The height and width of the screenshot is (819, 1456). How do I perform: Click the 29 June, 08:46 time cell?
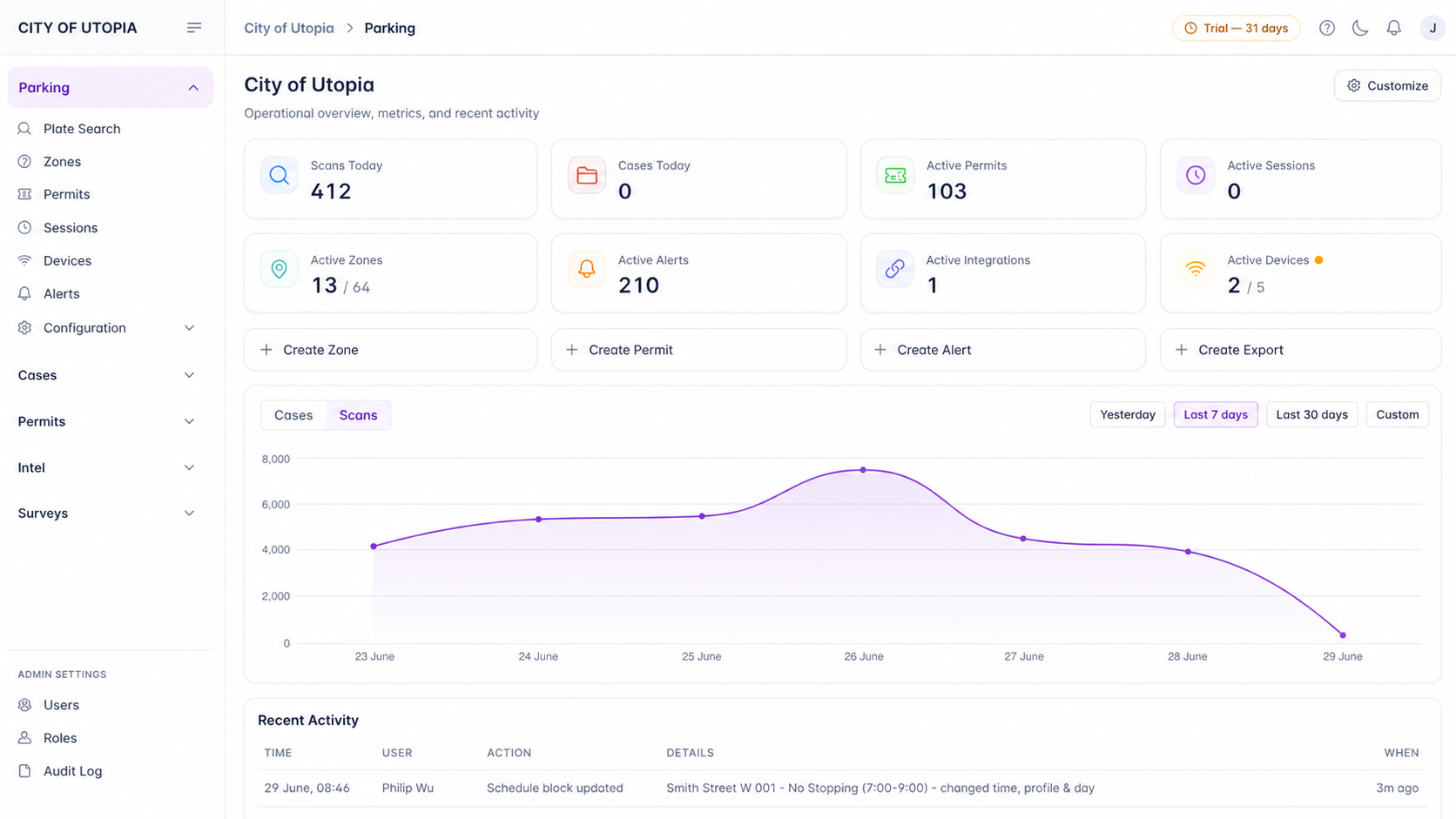(307, 788)
